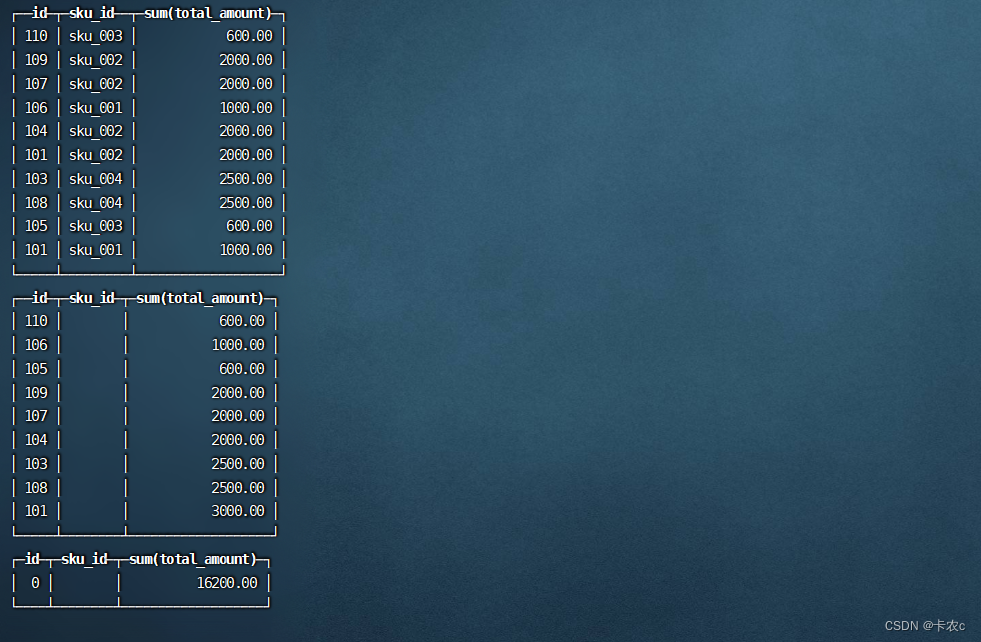Click the id header above the 0 value

32,559
